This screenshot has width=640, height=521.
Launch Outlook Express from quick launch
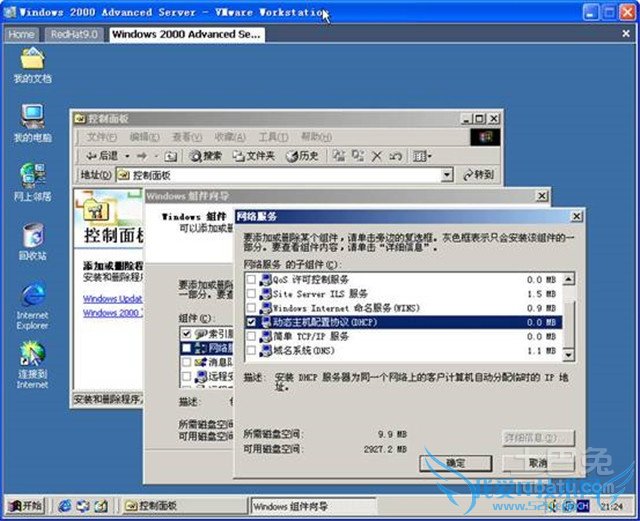[83, 506]
